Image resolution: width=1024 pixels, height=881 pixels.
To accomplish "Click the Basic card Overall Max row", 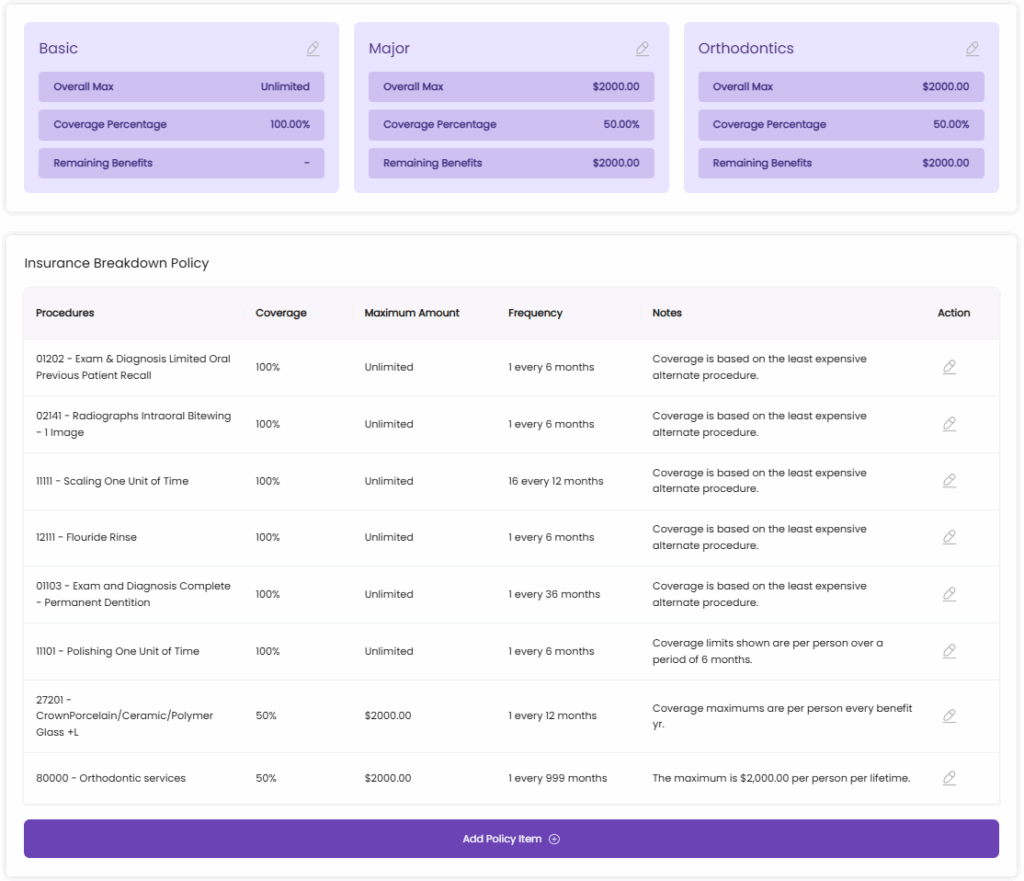I will point(181,87).
